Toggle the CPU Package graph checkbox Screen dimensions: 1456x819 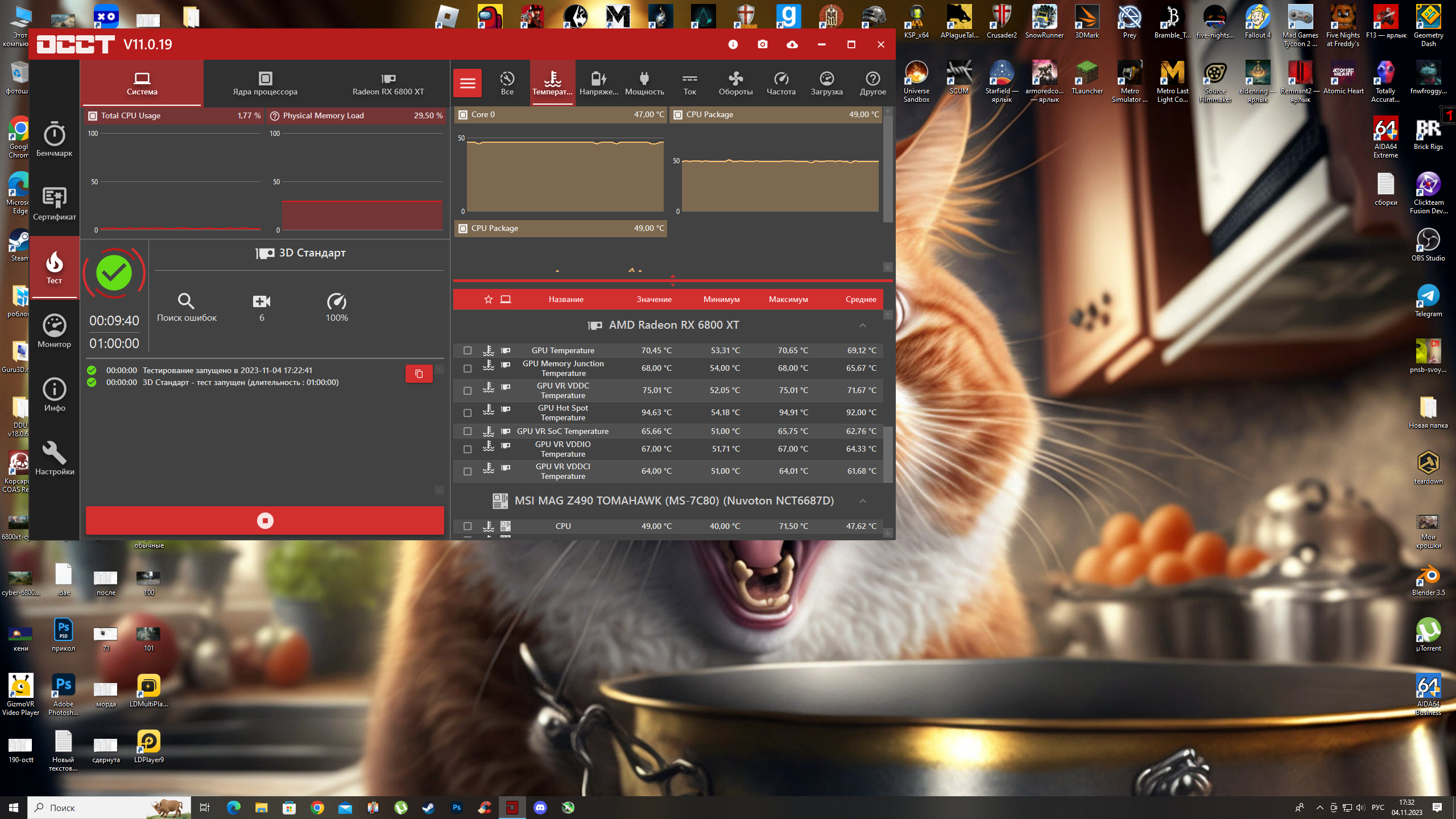[x=678, y=114]
